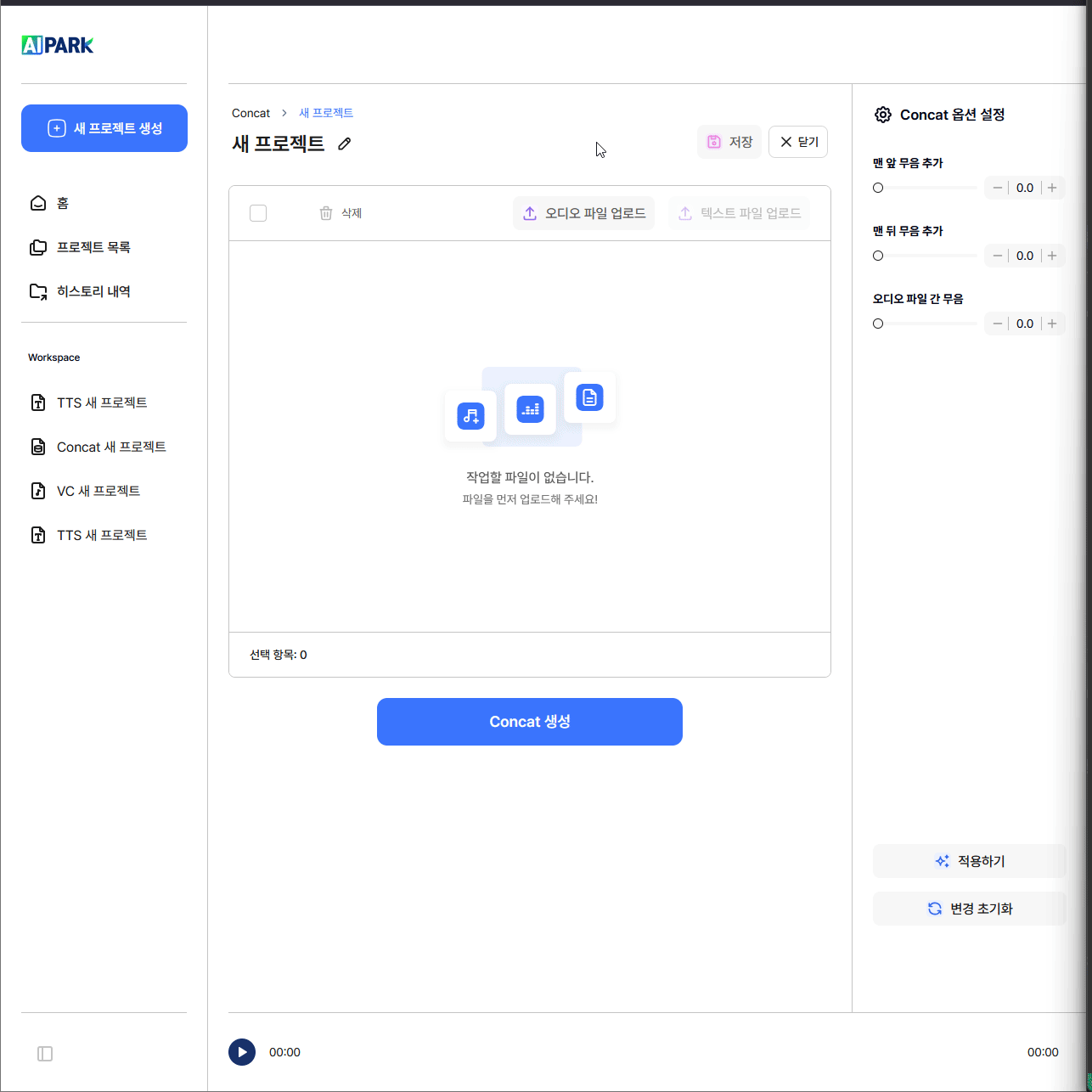Collapse the sidebar with the panel icon
This screenshot has width=1092, height=1092.
45,1054
